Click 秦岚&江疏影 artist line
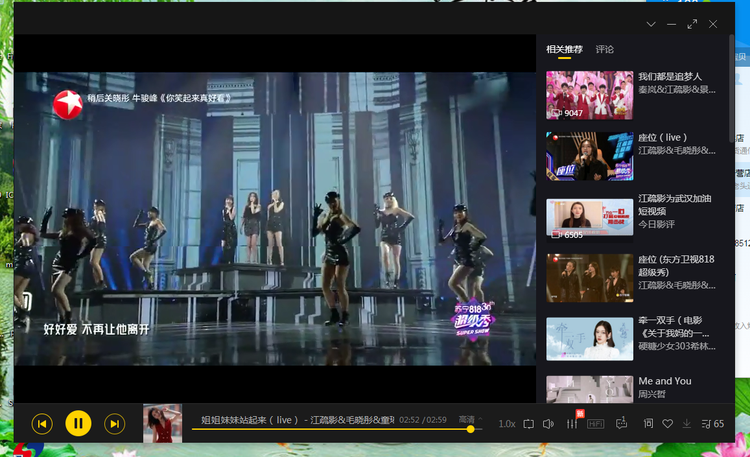Viewport: 750px width, 457px height. tap(677, 89)
